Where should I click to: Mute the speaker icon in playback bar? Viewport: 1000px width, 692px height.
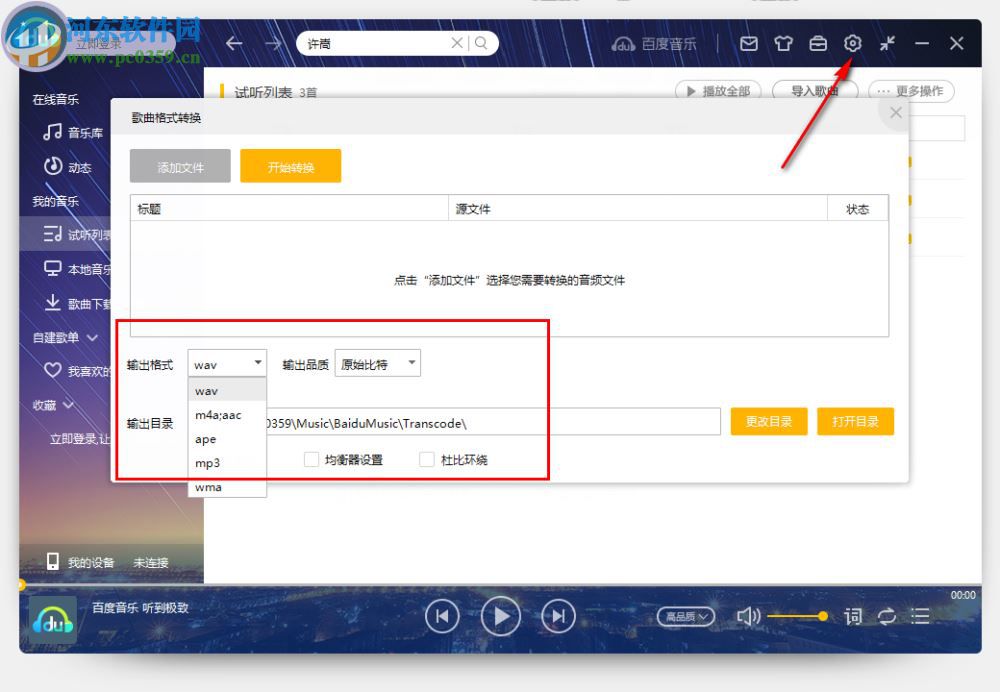(x=749, y=616)
